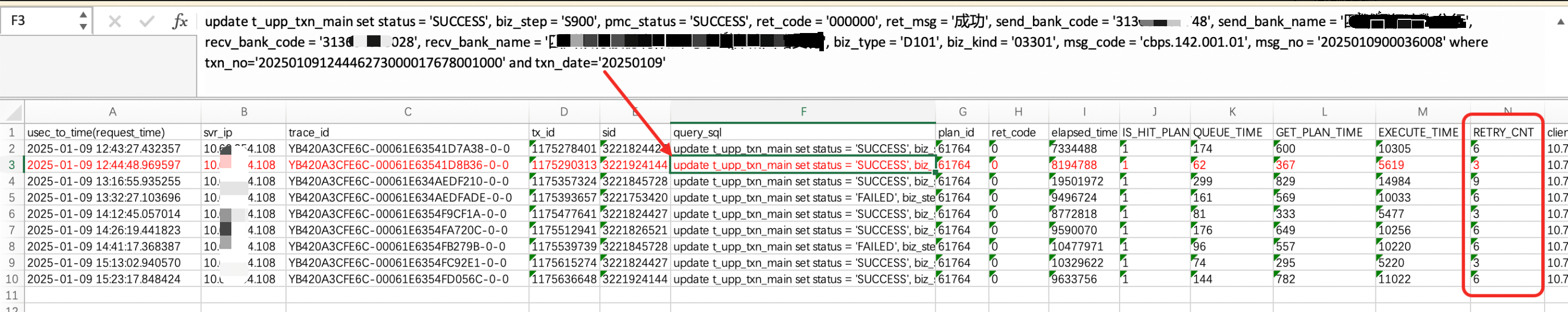Click the Select All corner triangle of the sheet
The width and height of the screenshot is (1568, 312).
click(14, 113)
